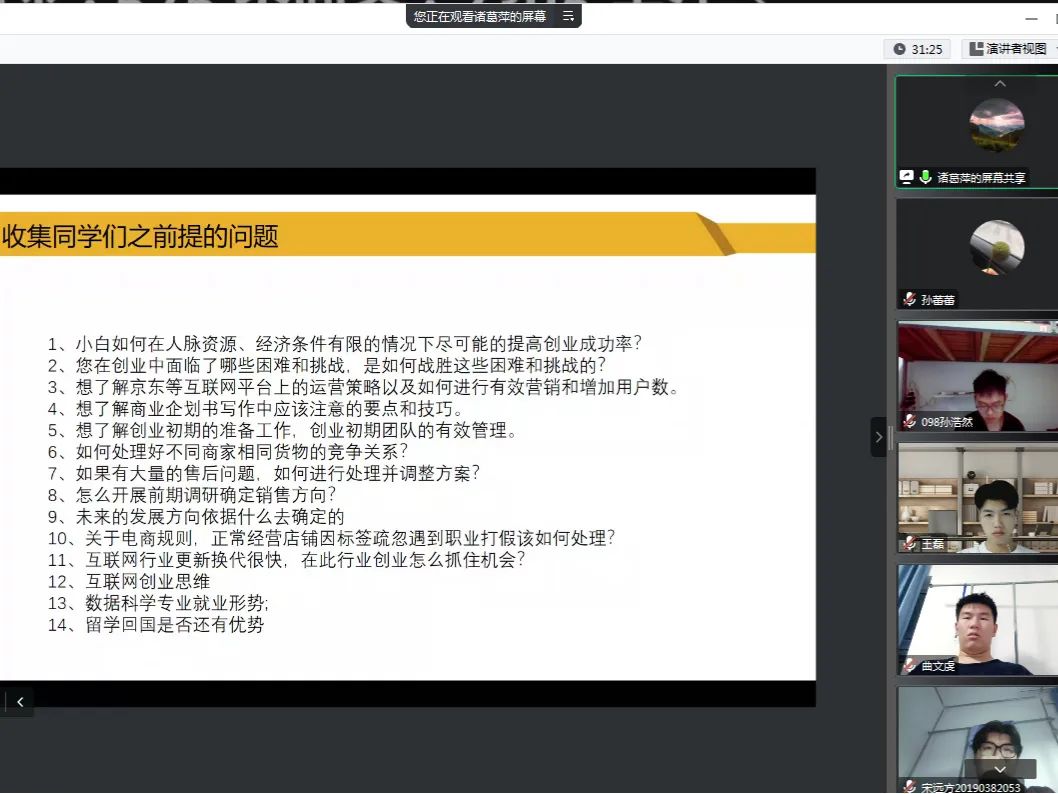This screenshot has width=1058, height=794.
Task: Click muted mic icon next to 曲文虔
Action: click(909, 665)
